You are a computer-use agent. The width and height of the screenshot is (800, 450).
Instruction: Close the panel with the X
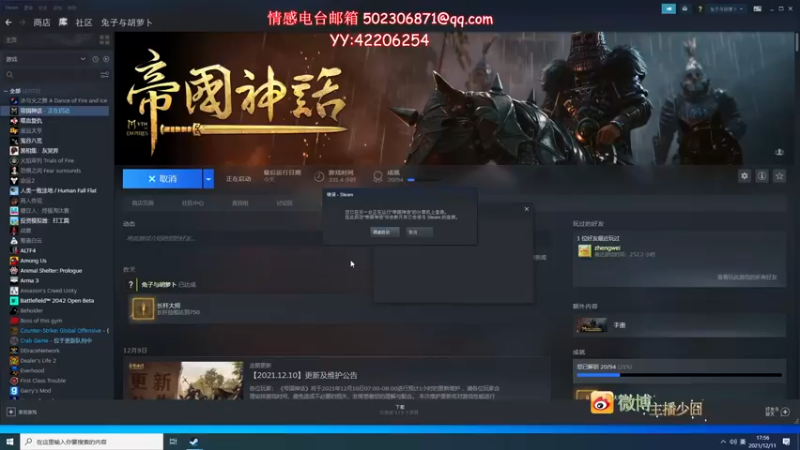pos(527,209)
